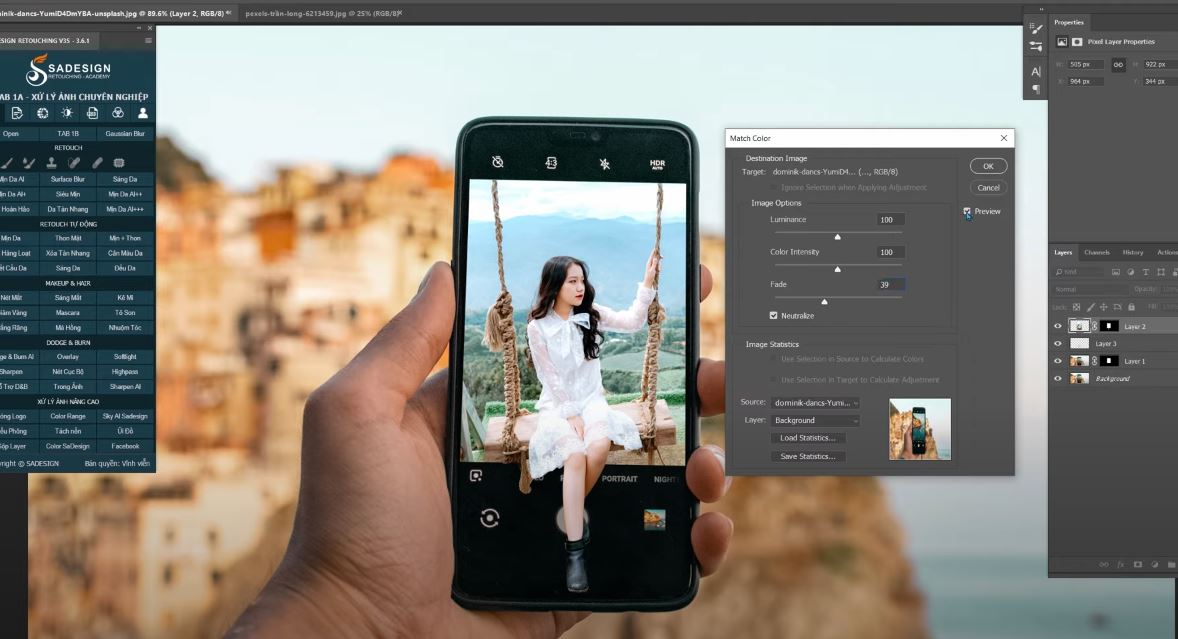Click the user profile icon in SaDesign panel
This screenshot has width=1178, height=639.
tap(143, 113)
